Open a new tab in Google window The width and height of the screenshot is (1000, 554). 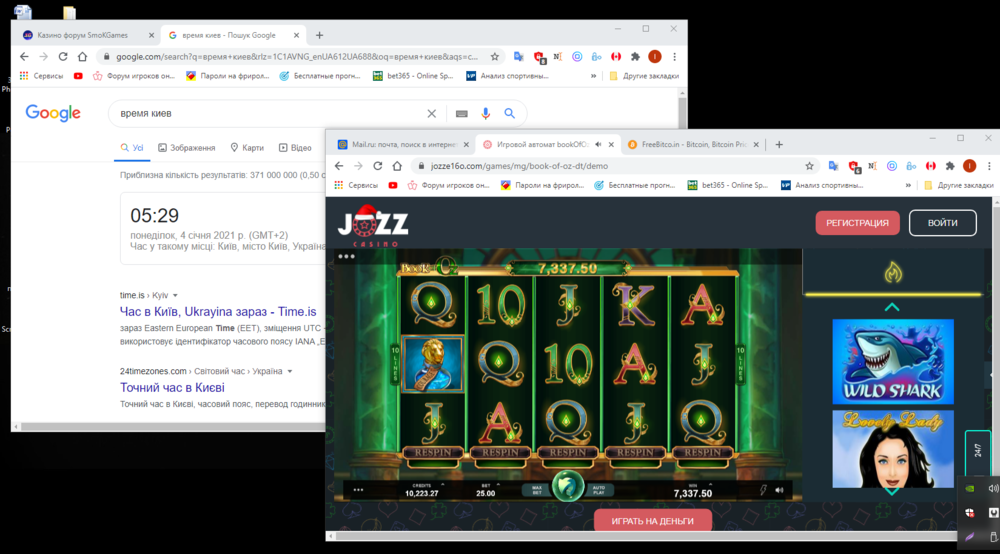(319, 36)
